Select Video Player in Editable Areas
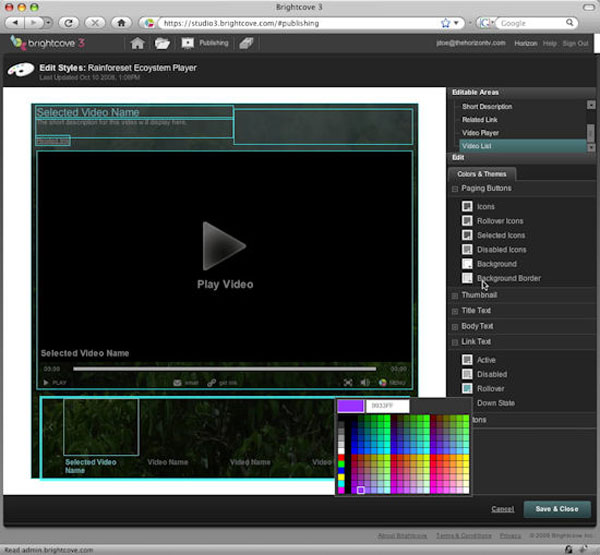This screenshot has width=600, height=555. (x=480, y=133)
